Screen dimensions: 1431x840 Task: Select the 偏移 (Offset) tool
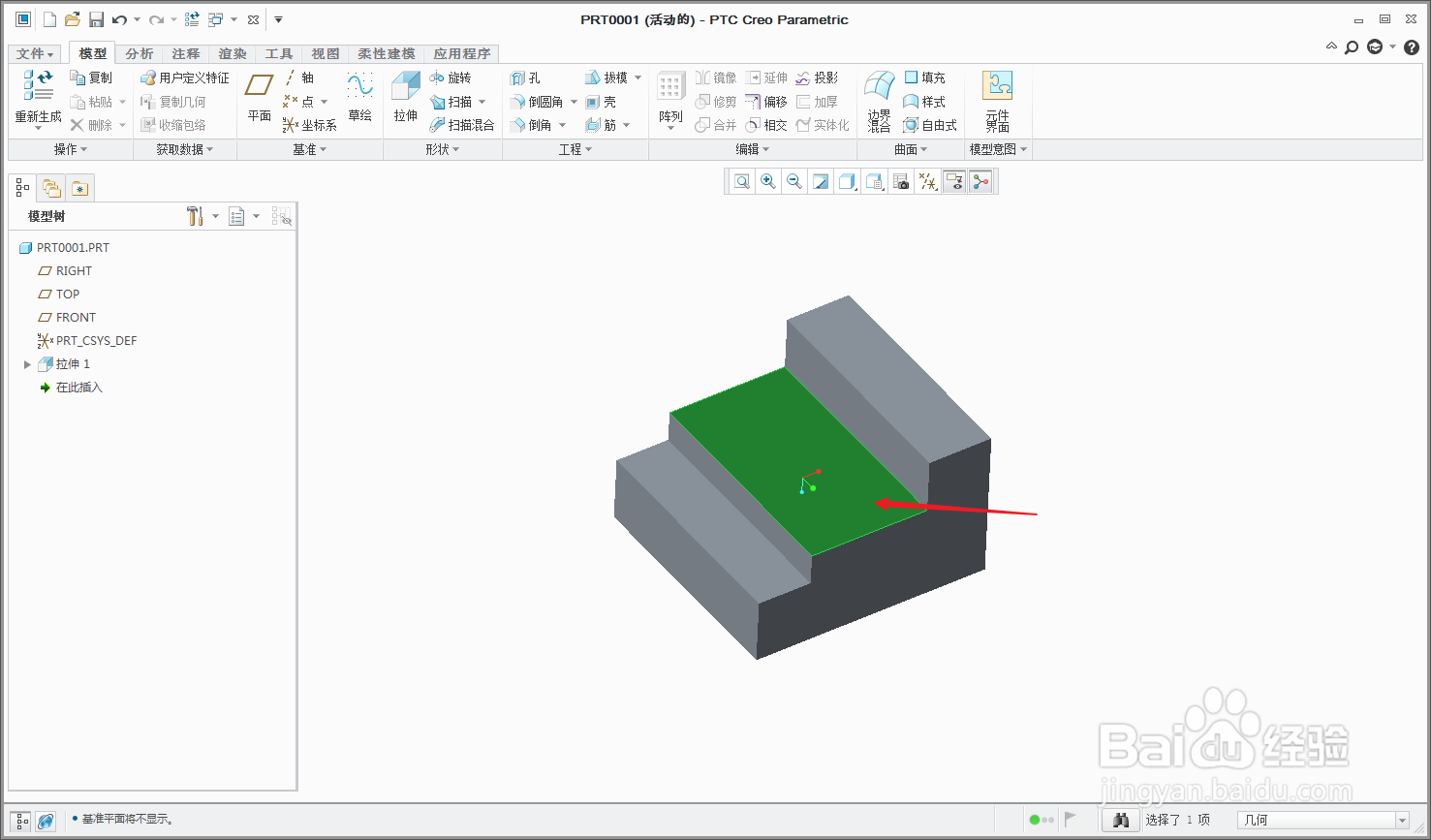(766, 102)
